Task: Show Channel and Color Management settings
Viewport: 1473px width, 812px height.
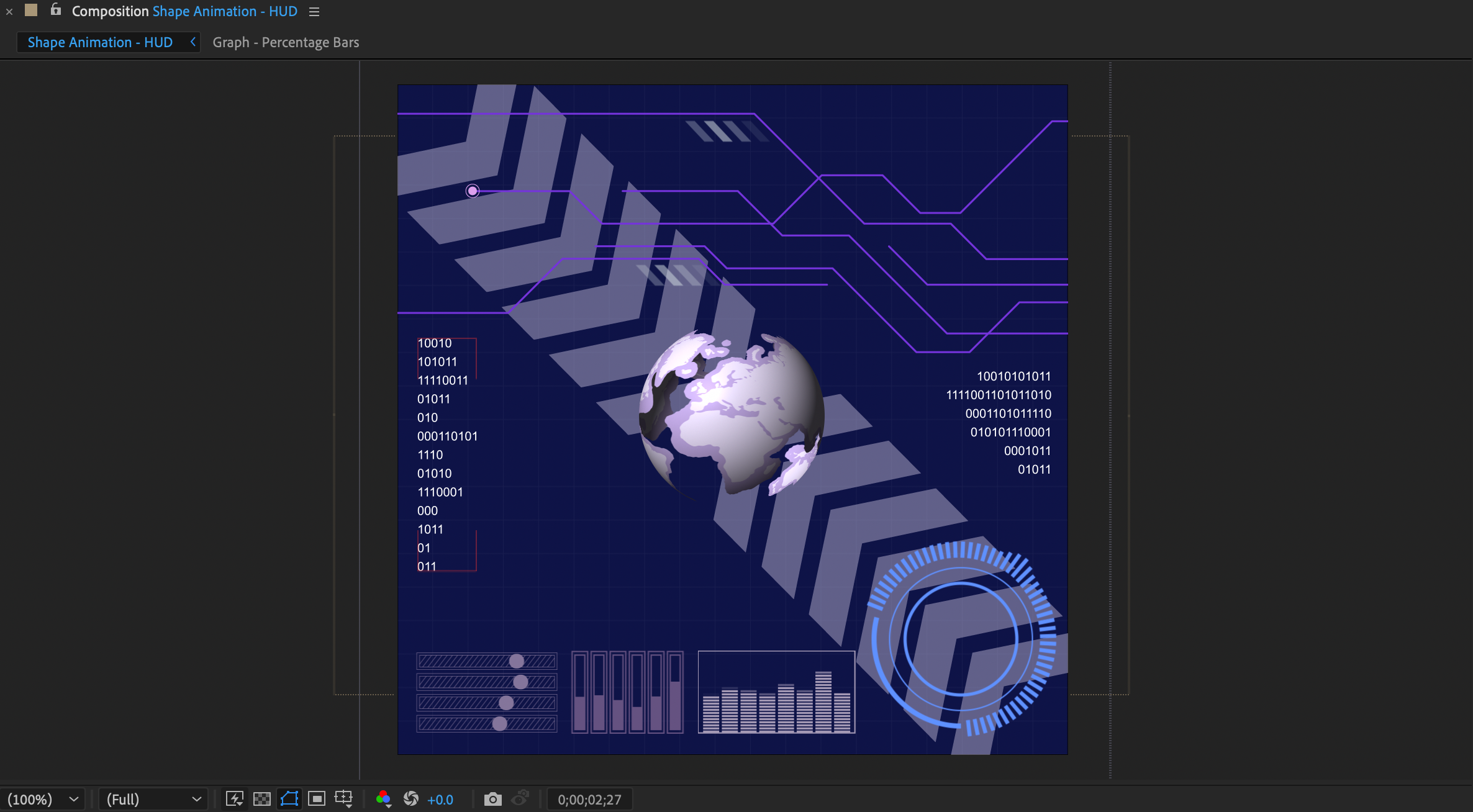Action: click(x=384, y=799)
